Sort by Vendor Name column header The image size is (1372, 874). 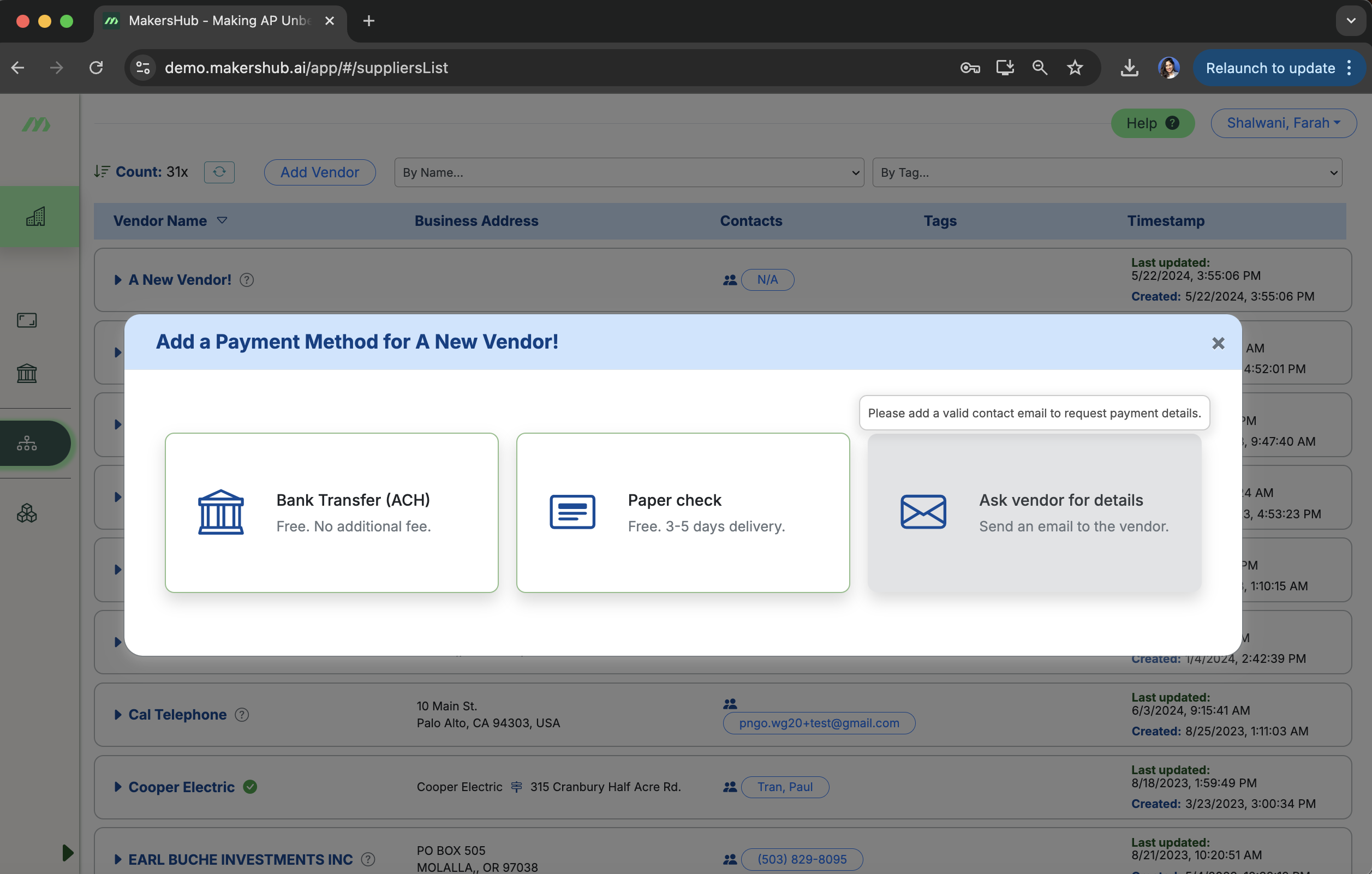coord(160,221)
